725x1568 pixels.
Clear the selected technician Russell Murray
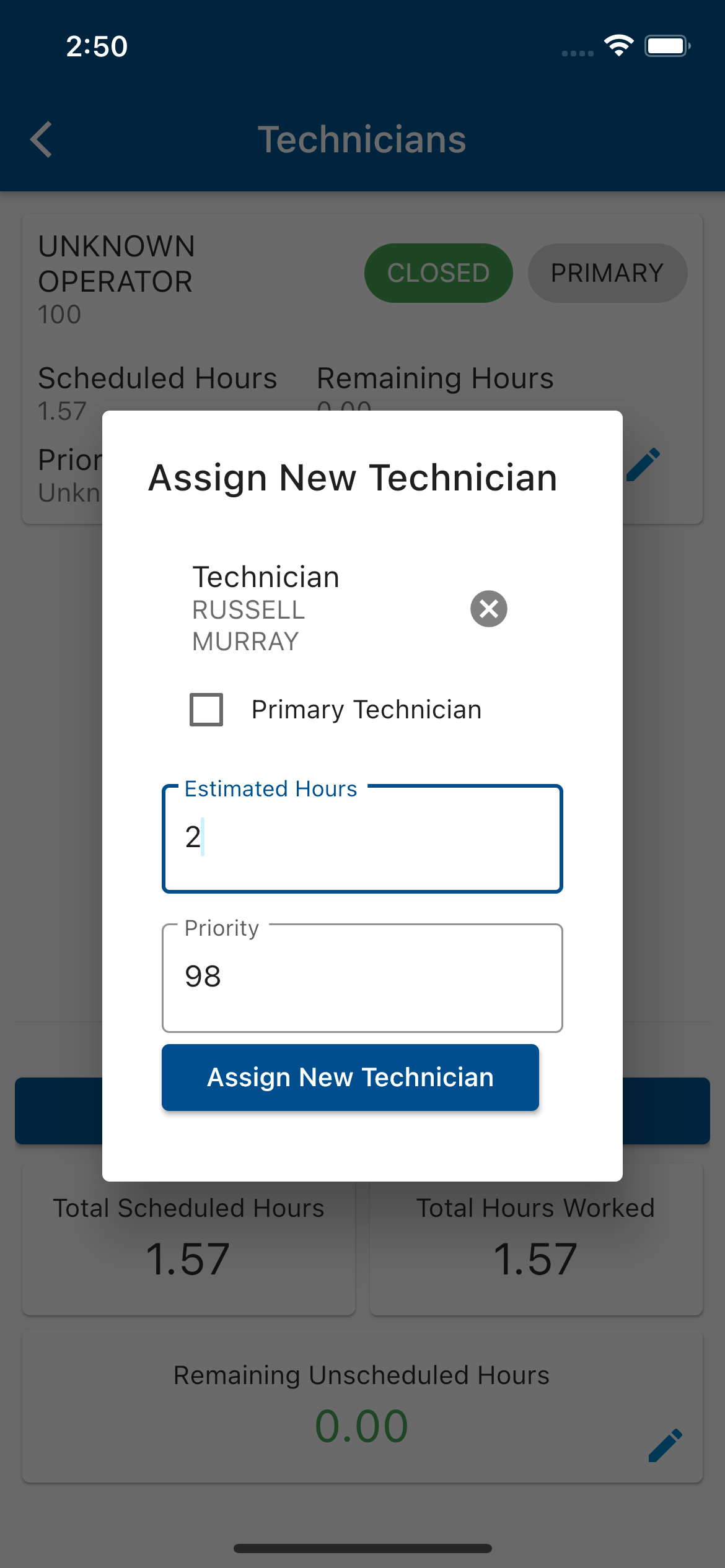(x=488, y=609)
